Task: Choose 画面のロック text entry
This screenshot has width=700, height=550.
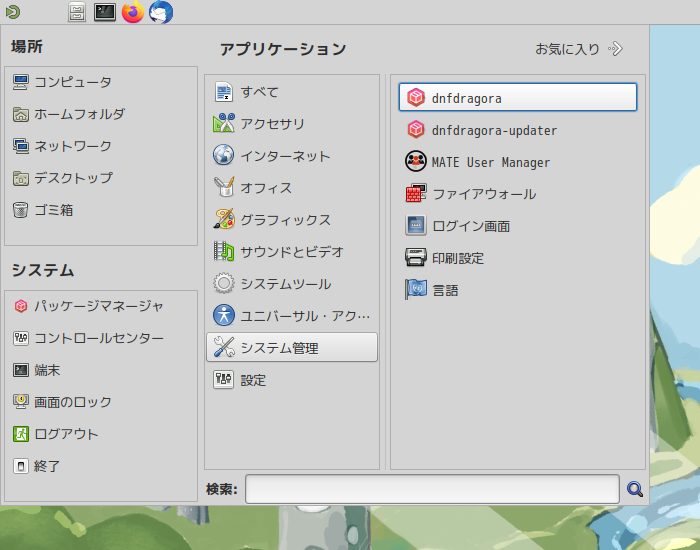Action: click(73, 402)
